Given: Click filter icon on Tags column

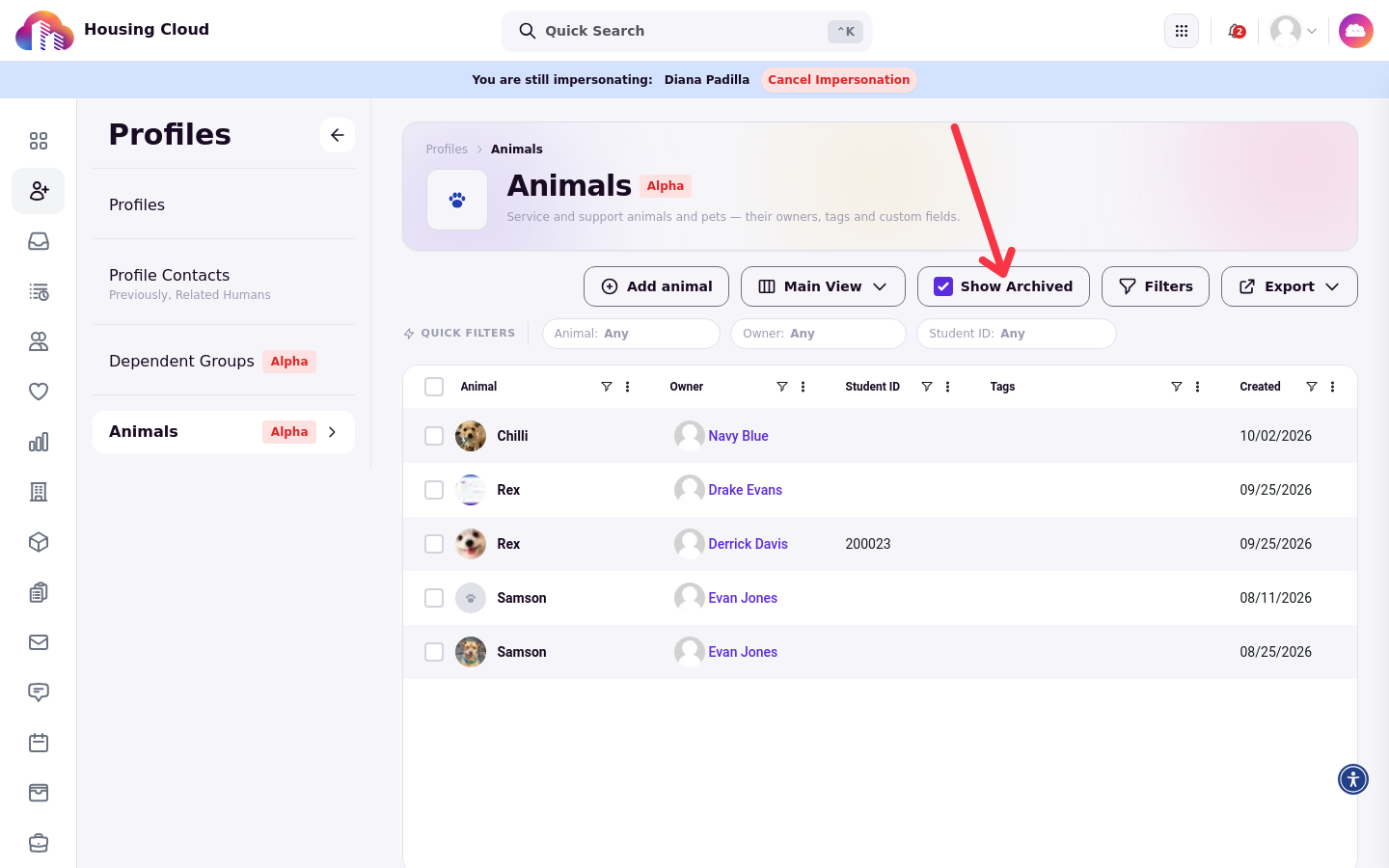Looking at the screenshot, I should coord(1177,387).
